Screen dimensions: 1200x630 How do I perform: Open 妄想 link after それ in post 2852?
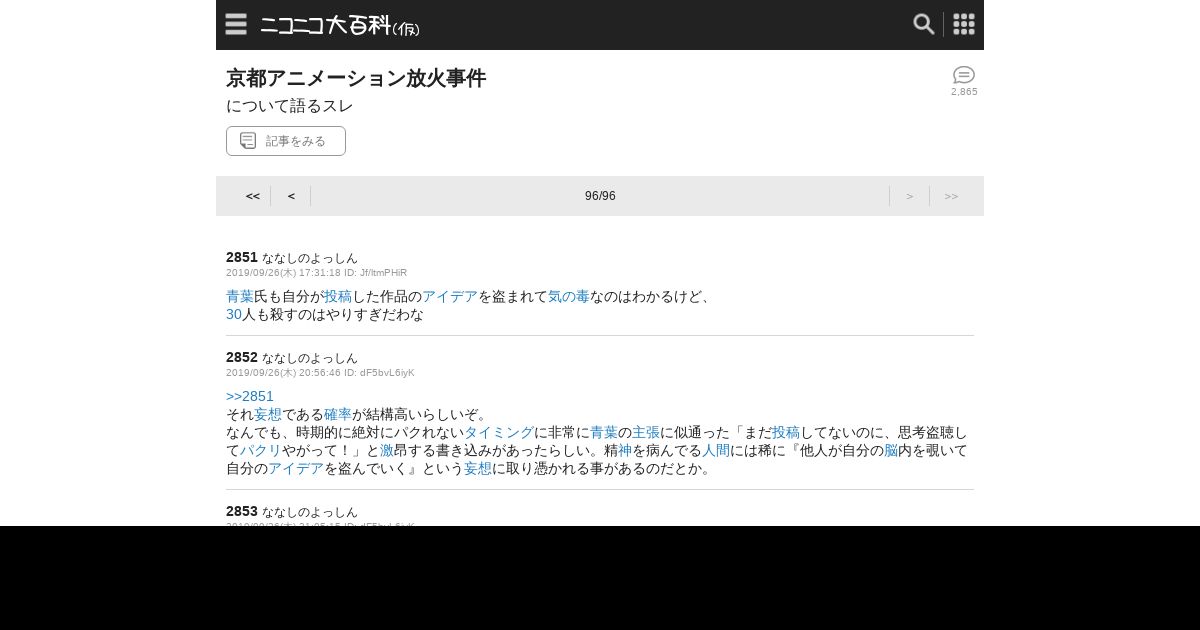point(268,414)
